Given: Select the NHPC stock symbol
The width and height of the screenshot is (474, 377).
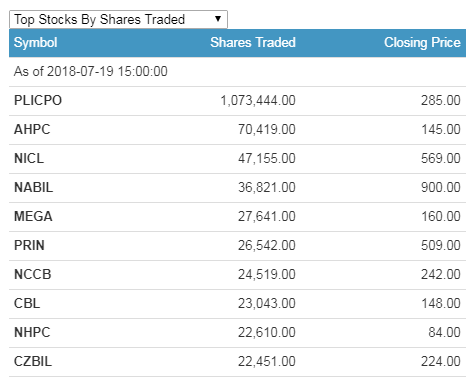Looking at the screenshot, I should pos(32,332).
